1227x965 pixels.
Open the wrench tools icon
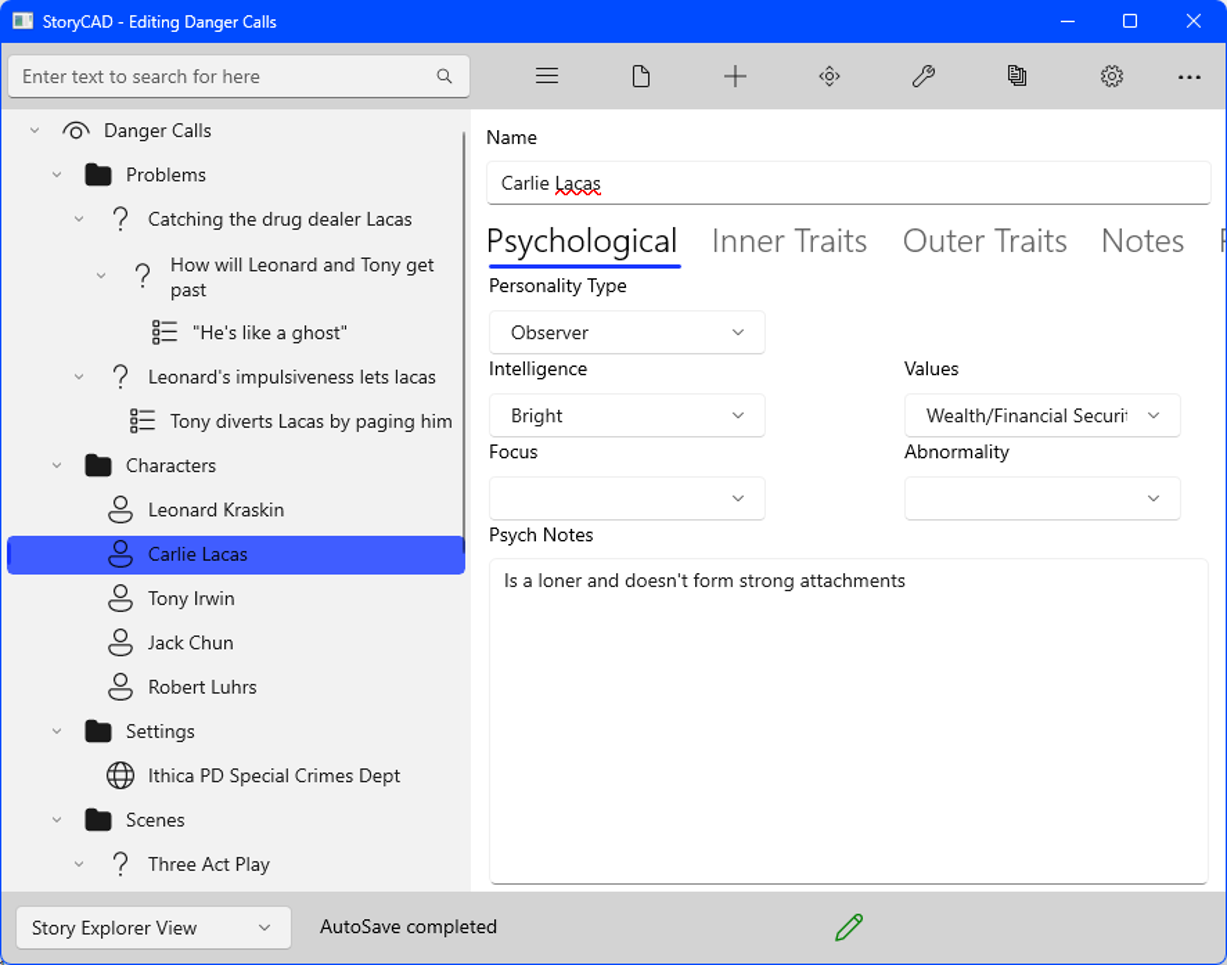click(923, 77)
